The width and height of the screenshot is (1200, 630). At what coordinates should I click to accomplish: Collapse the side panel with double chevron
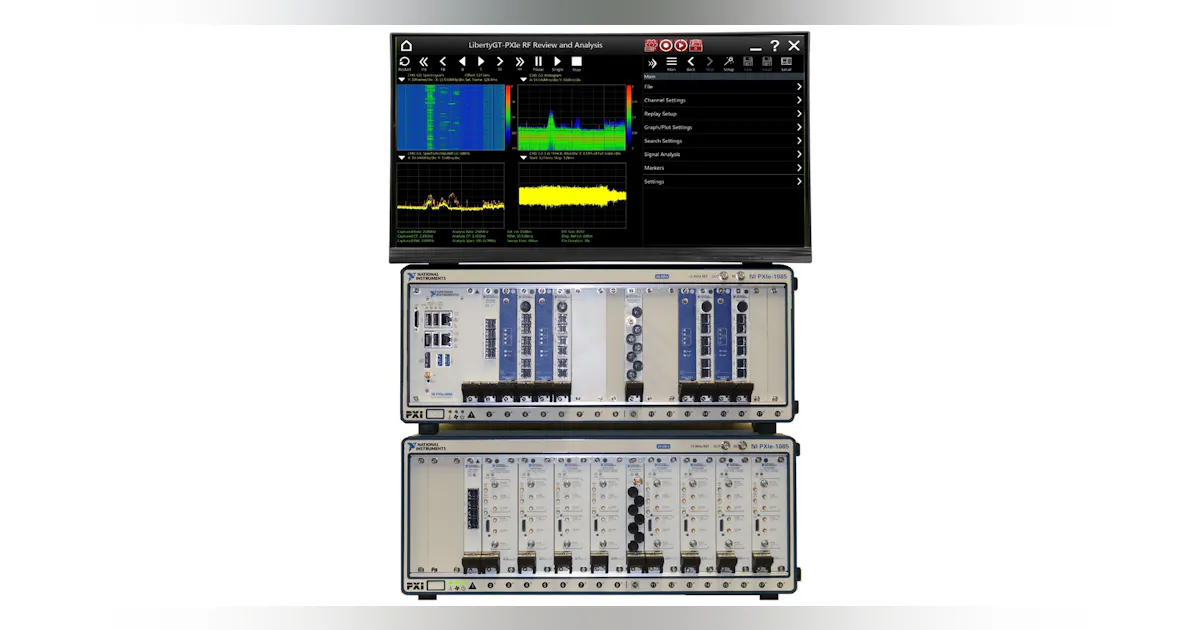click(652, 63)
